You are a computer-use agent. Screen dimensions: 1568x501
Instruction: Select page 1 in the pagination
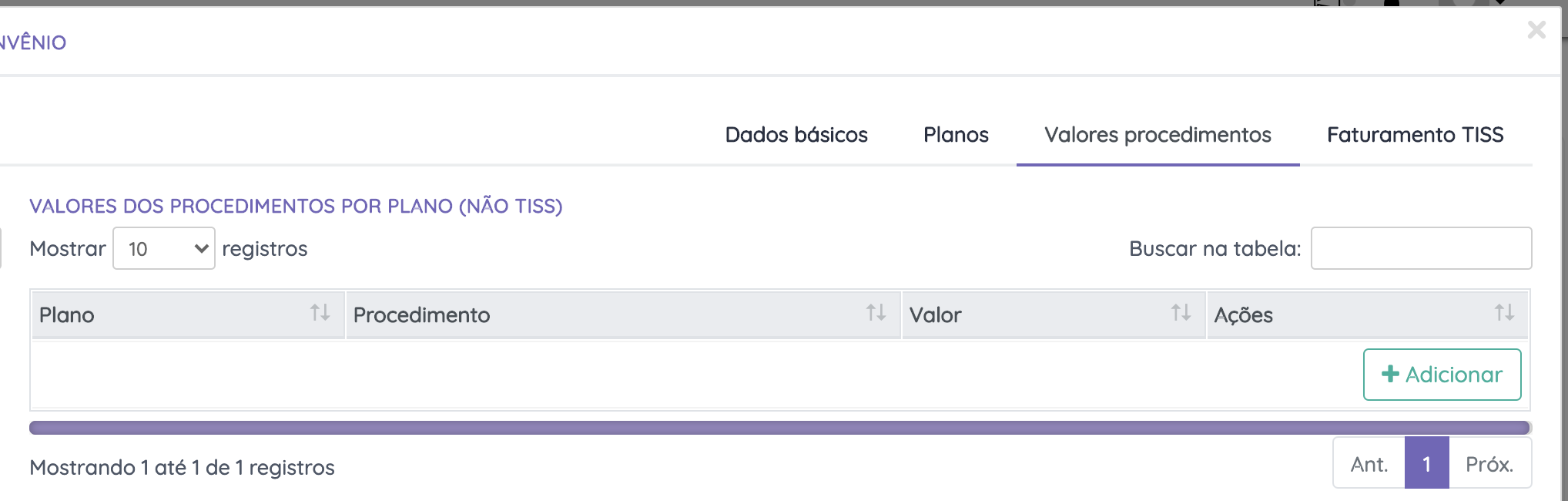click(x=1427, y=464)
